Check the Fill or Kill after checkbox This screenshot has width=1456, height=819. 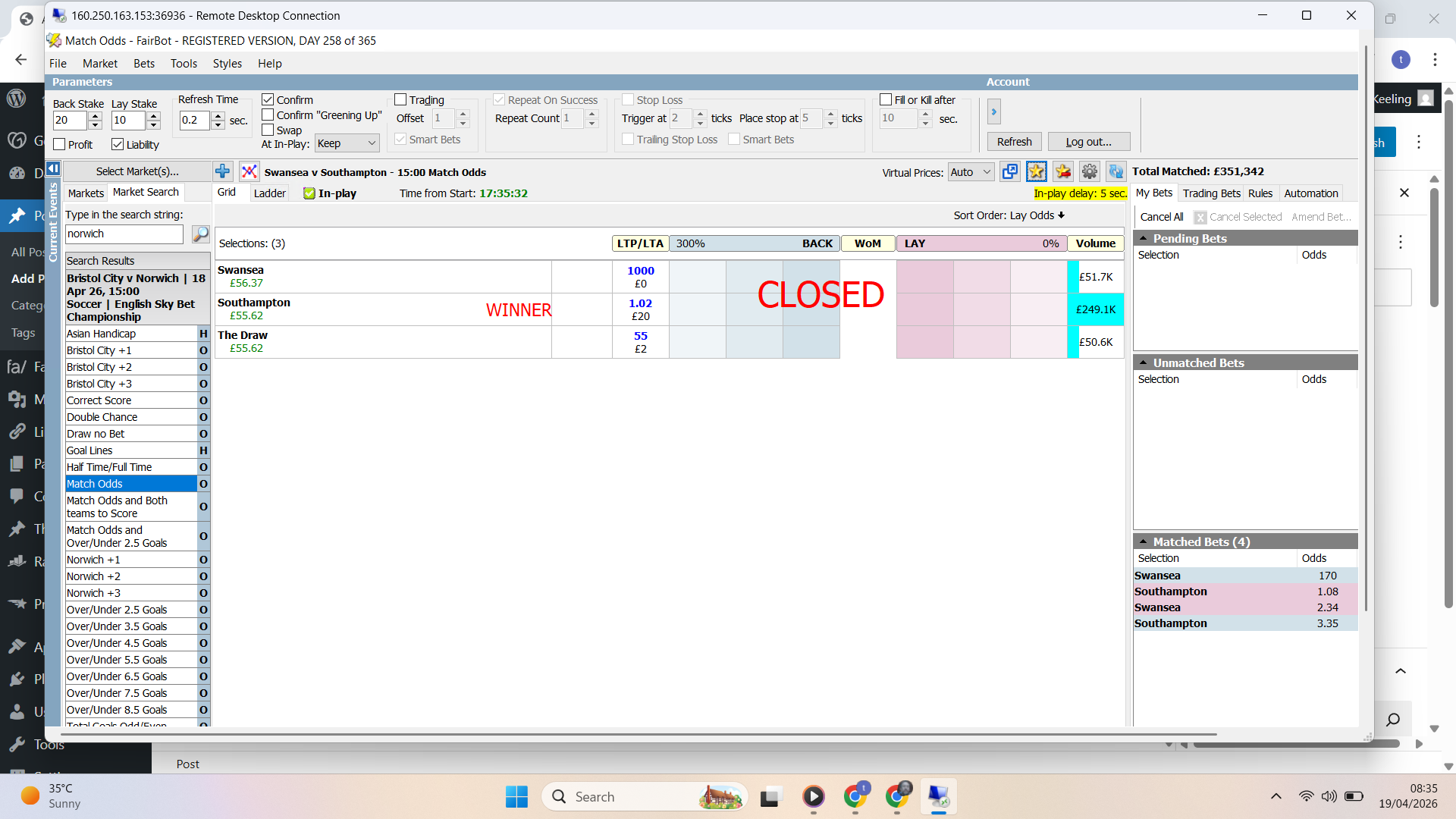[885, 100]
